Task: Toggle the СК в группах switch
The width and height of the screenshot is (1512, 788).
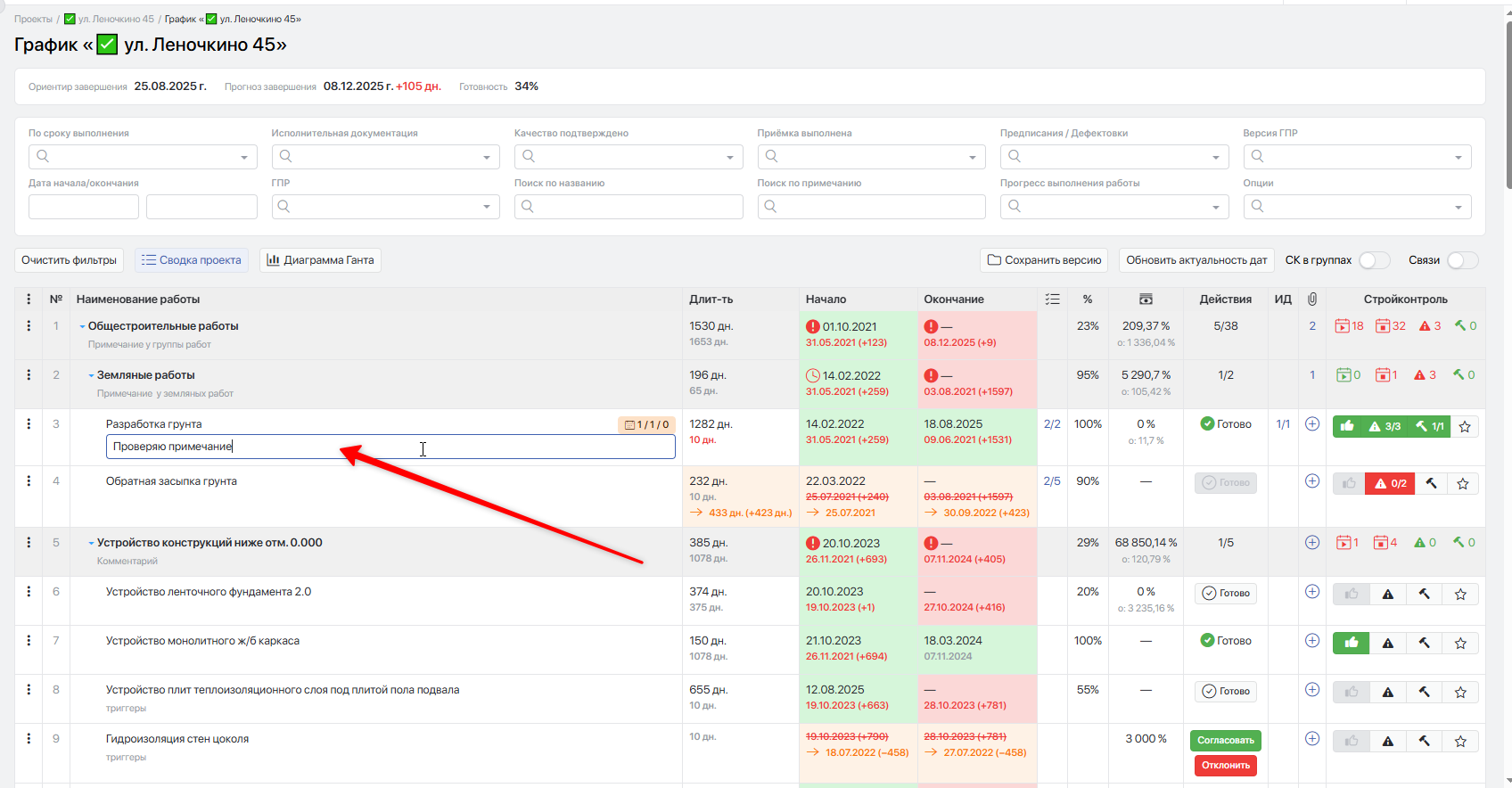Action: (1374, 260)
